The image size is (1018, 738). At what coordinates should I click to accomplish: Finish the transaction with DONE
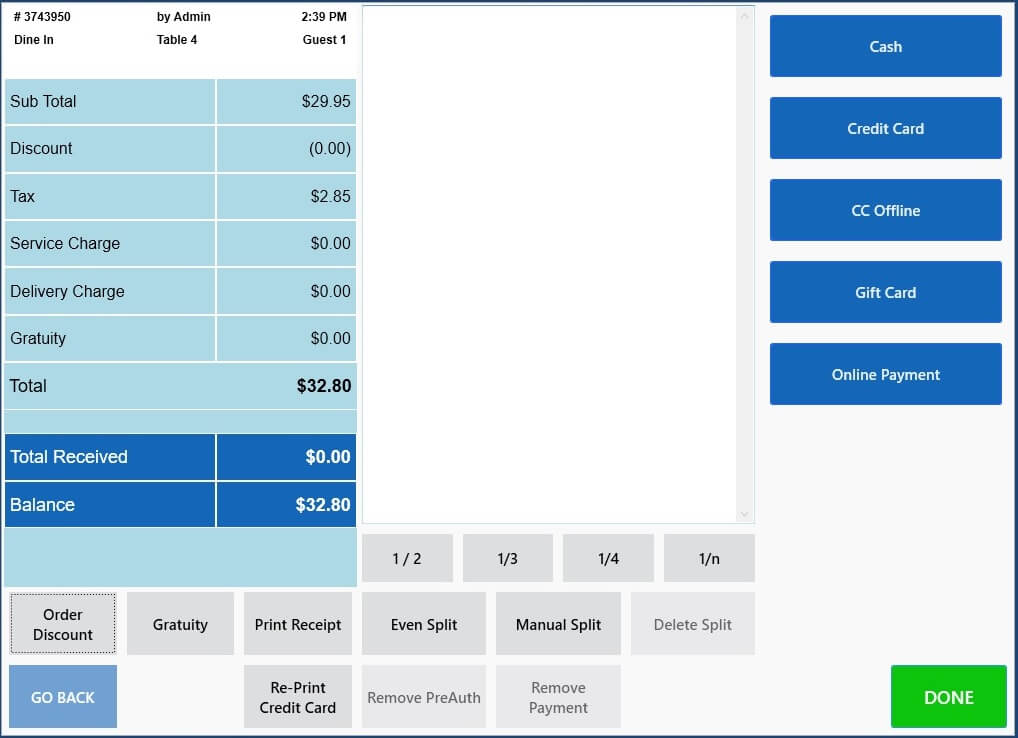[948, 696]
